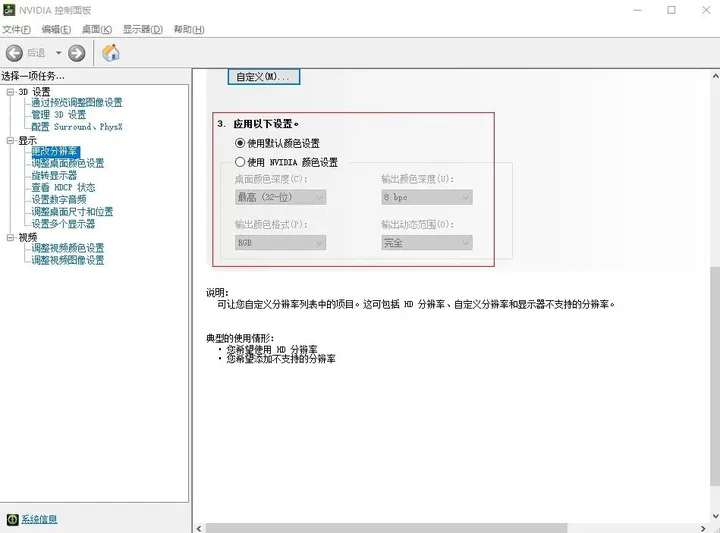The image size is (720, 533).
Task: Go to the Home page icon
Action: coord(111,53)
